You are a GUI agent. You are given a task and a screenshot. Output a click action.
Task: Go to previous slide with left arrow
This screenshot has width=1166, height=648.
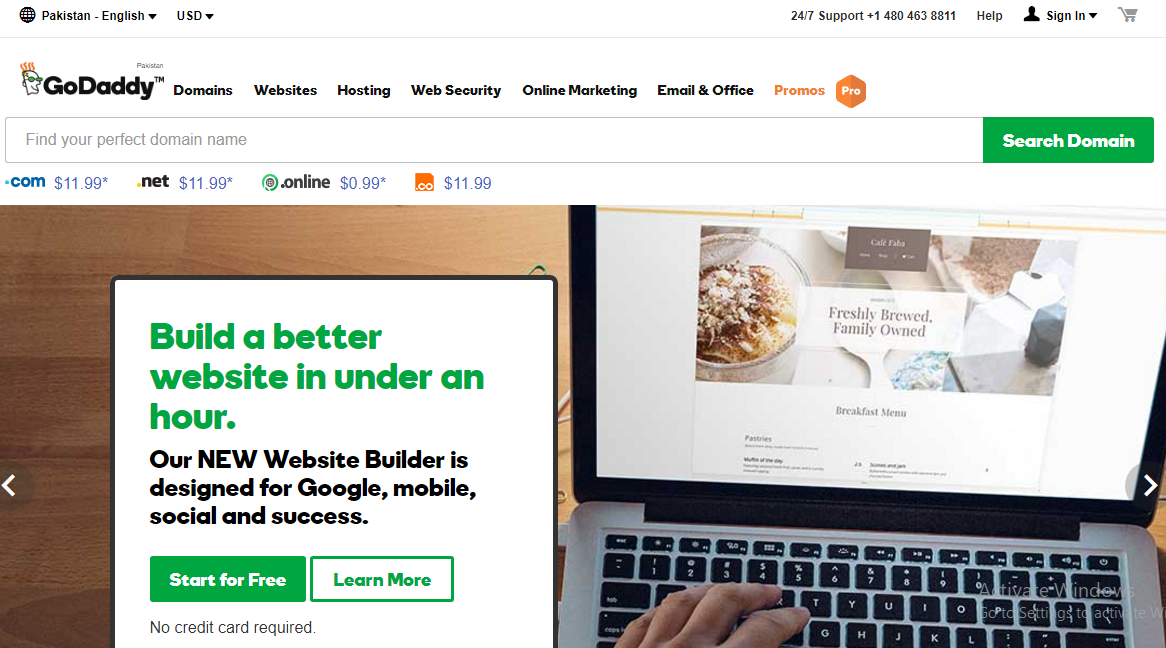[10, 486]
